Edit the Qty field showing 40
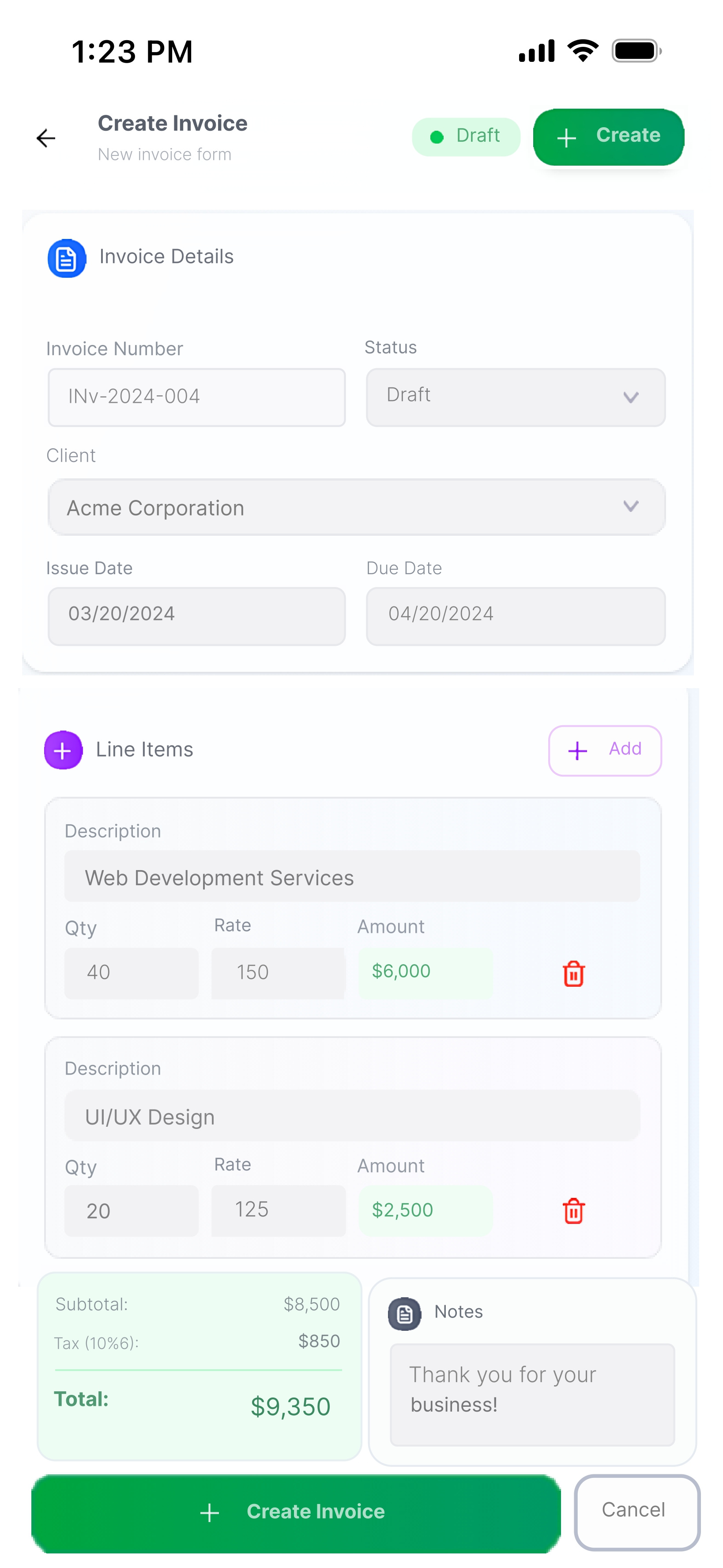 pyautogui.click(x=132, y=973)
